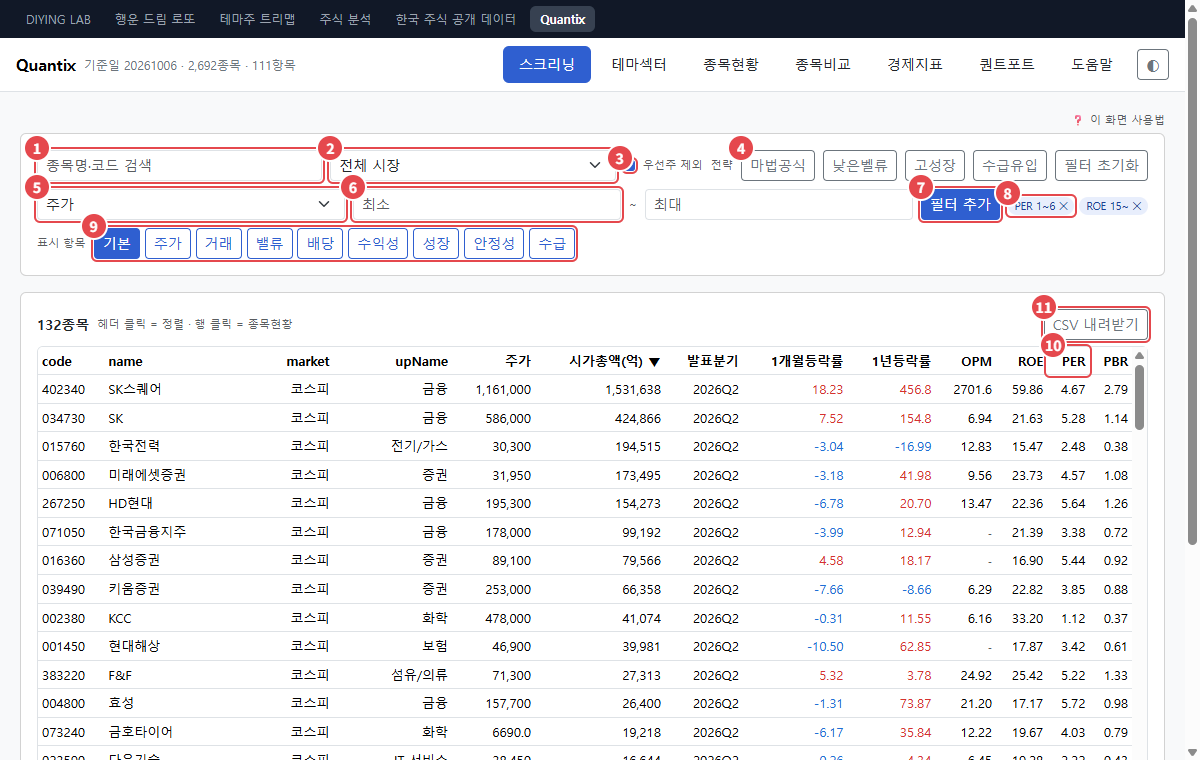Sort by the 발표분기 column header
This screenshot has height=760, width=1200.
point(712,361)
